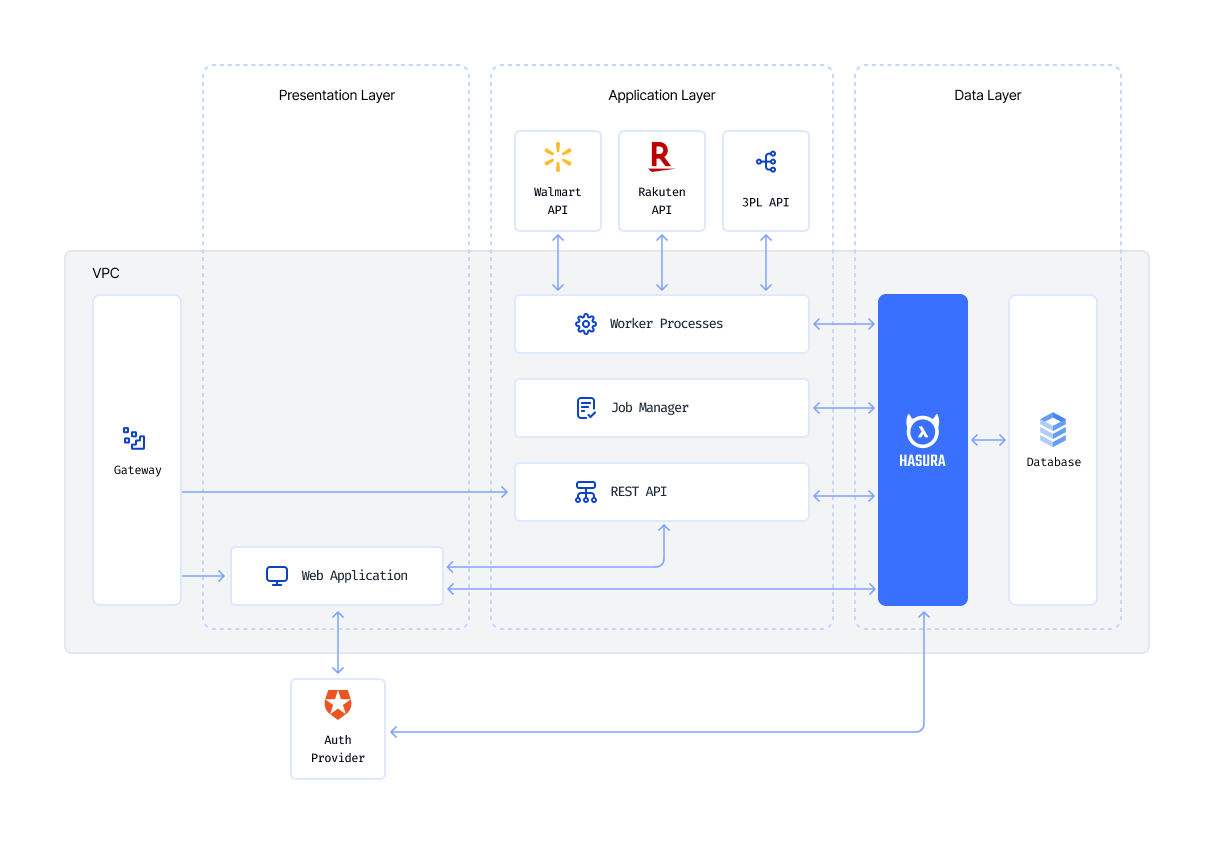1214x844 pixels.
Task: Click the Hasura lambda logo icon
Action: 922,431
